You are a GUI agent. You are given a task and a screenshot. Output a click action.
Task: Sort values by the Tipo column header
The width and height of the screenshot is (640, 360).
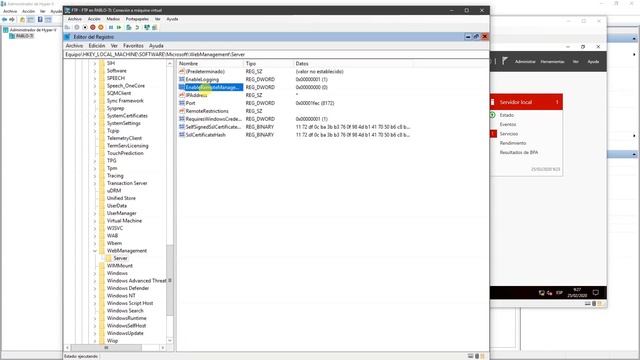pyautogui.click(x=269, y=64)
